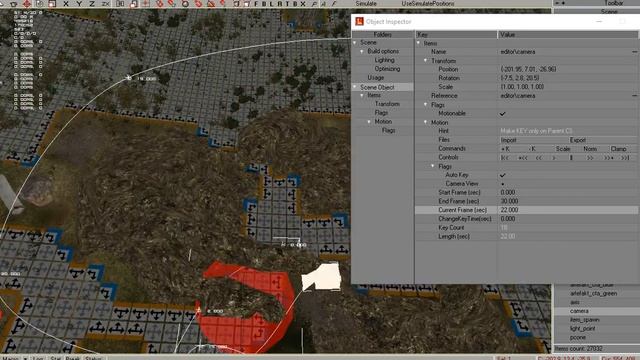Screen dimensions: 640x360
Task: Toggle the Motionable flag checkbox
Action: tap(502, 113)
